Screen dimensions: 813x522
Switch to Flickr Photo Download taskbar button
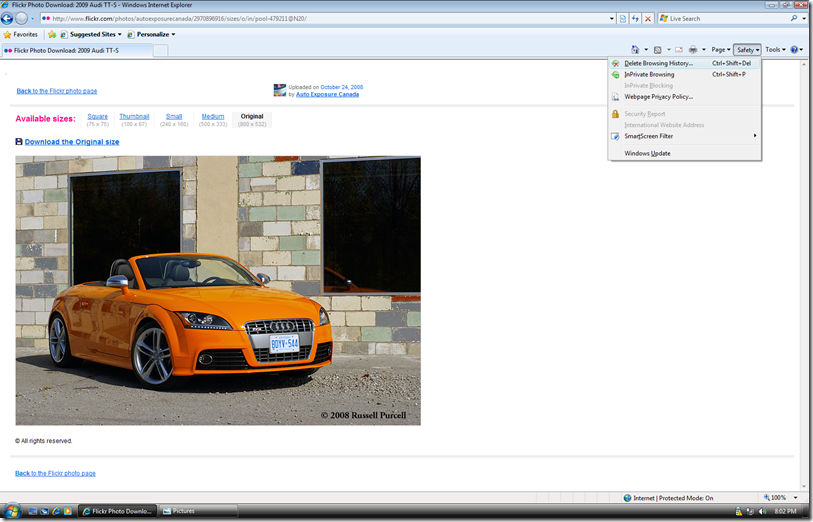click(x=117, y=511)
